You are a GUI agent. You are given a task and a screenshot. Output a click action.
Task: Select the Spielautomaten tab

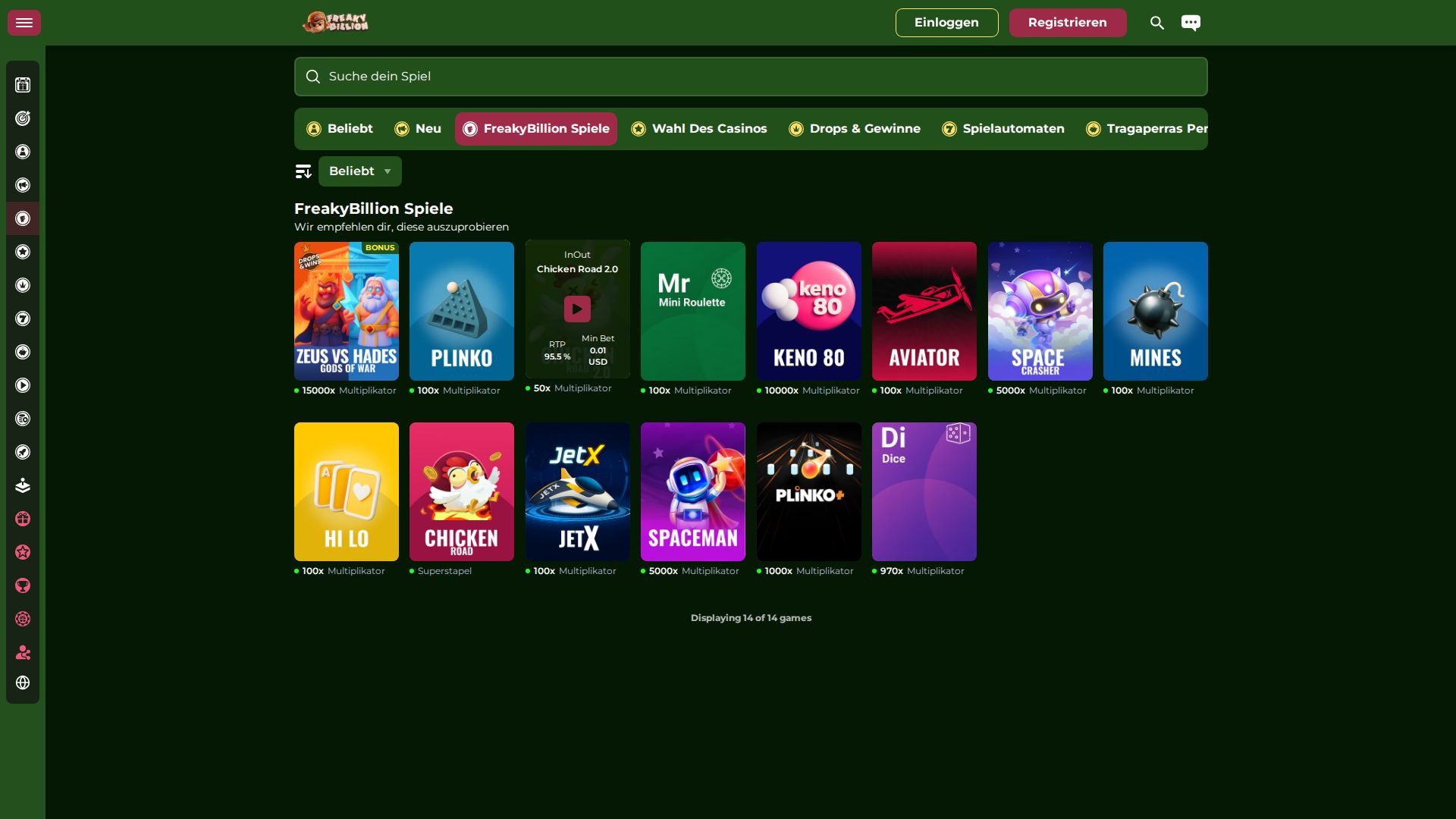(x=1003, y=129)
